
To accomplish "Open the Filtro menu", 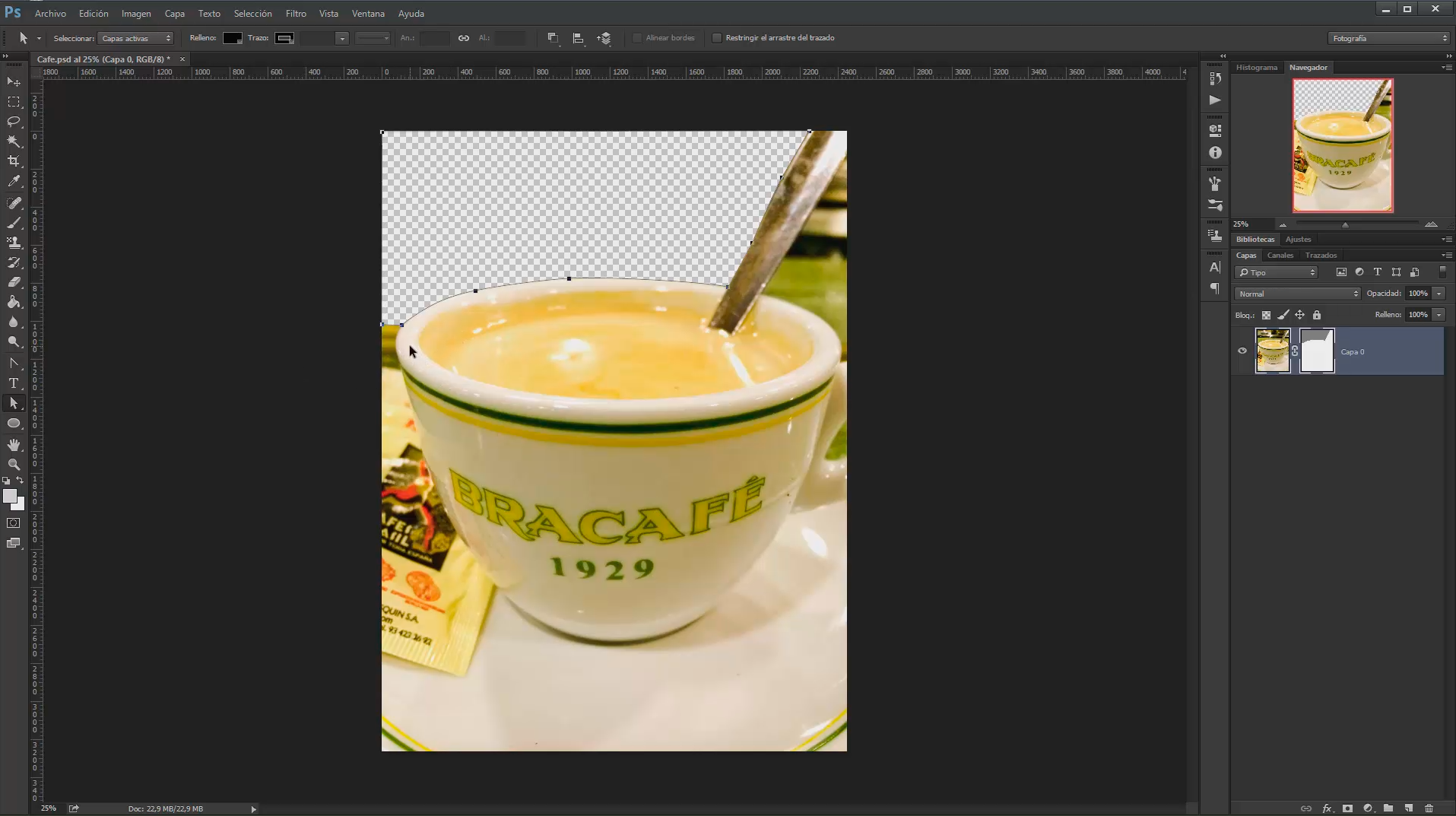I will (x=296, y=14).
